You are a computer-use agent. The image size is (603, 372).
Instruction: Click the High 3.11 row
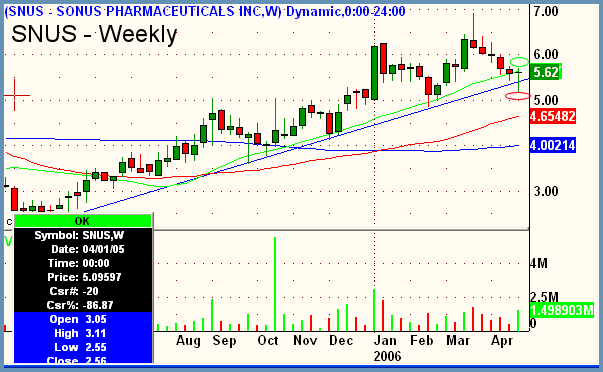coord(83,333)
